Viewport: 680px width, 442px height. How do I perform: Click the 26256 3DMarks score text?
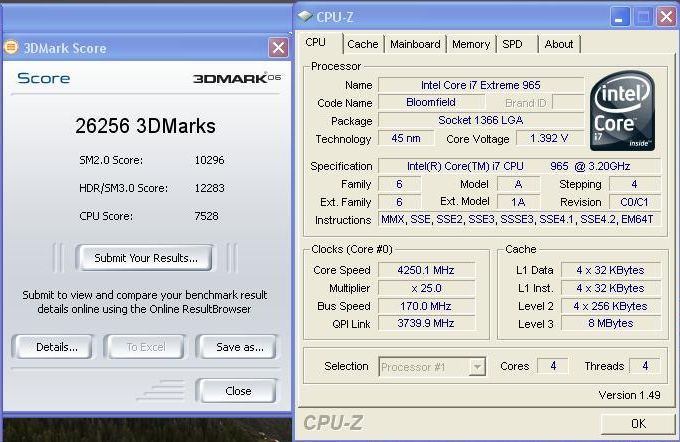pos(145,126)
